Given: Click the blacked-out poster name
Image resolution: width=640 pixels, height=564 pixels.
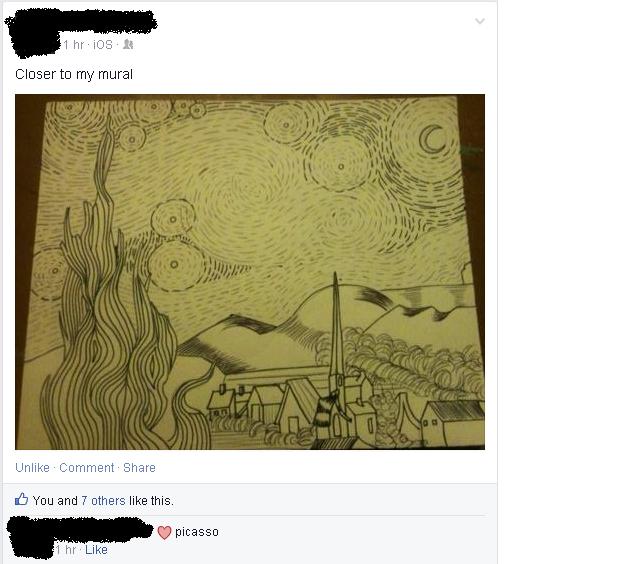Looking at the screenshot, I should coord(107,23).
